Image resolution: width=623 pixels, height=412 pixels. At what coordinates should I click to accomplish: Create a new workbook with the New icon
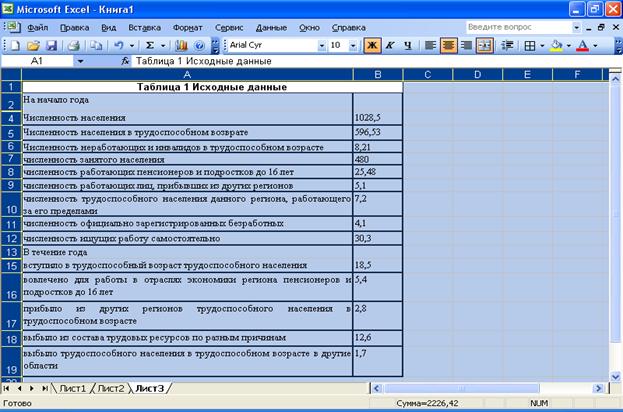[x=15, y=46]
